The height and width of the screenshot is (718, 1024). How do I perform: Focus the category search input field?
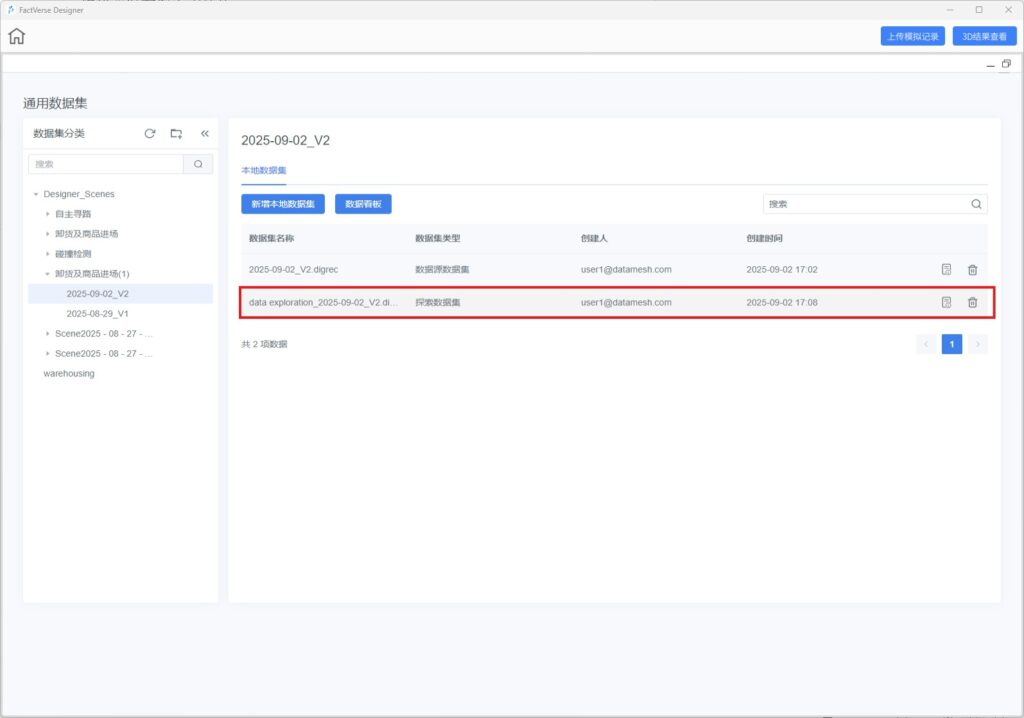[x=106, y=164]
